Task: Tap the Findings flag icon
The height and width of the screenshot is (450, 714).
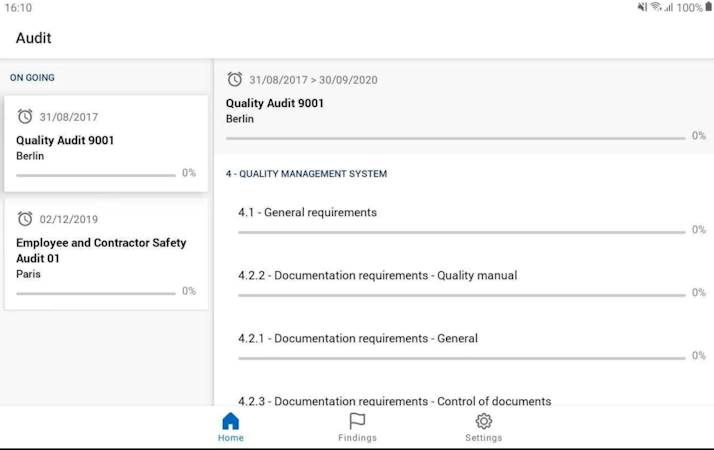Action: (x=357, y=421)
